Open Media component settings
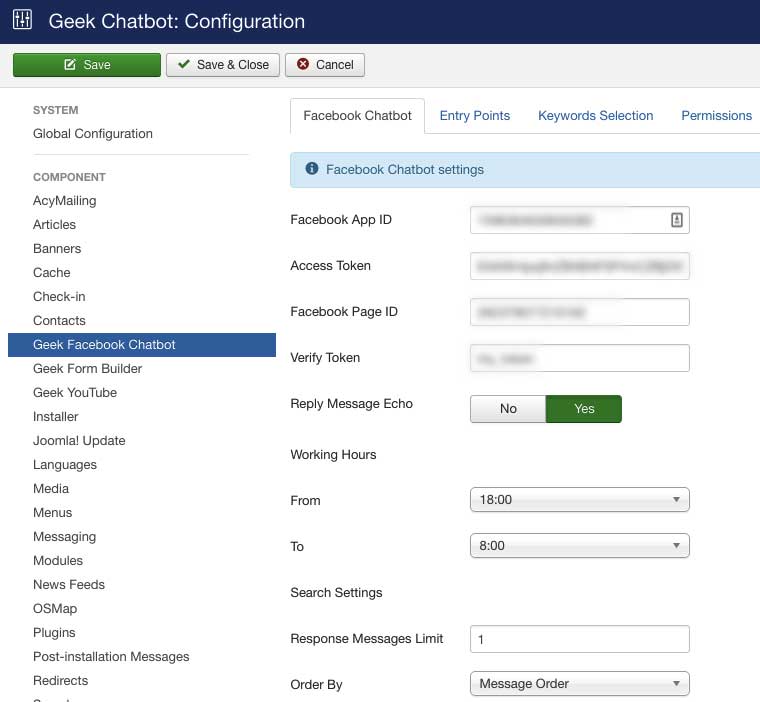Screen dimensions: 760x702 coord(51,489)
